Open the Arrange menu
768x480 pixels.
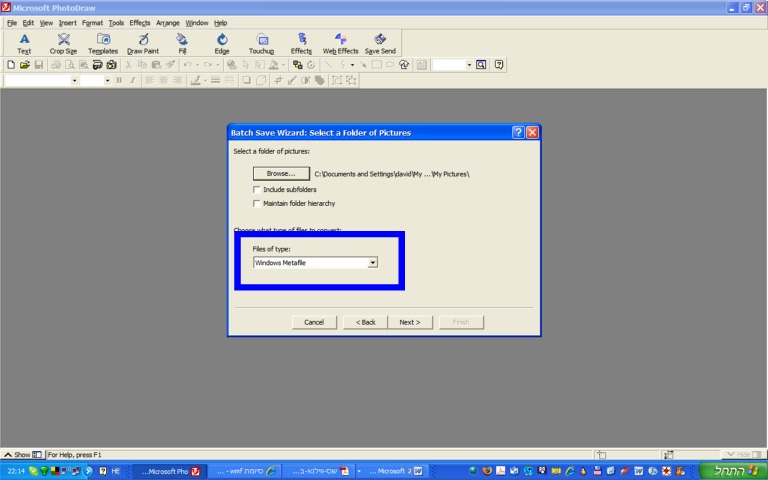168,23
